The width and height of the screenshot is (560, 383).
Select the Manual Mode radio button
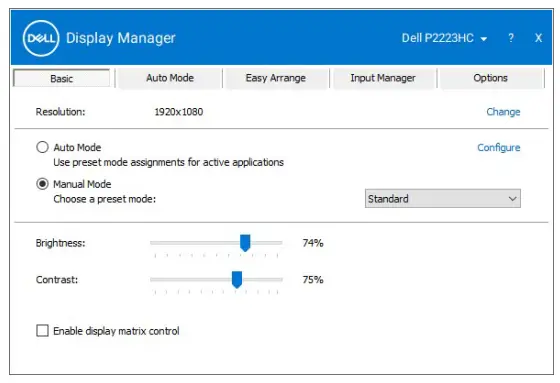tap(42, 184)
